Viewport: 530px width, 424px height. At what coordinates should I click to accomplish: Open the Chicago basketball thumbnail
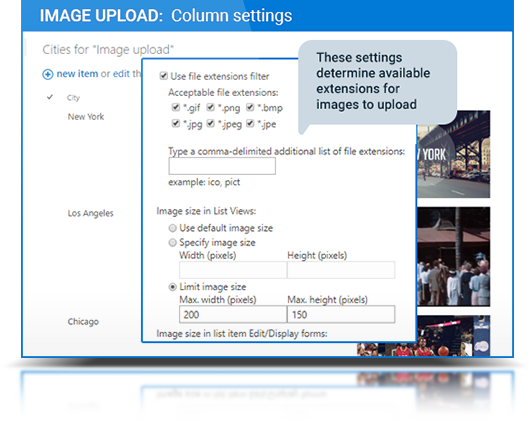(x=424, y=335)
